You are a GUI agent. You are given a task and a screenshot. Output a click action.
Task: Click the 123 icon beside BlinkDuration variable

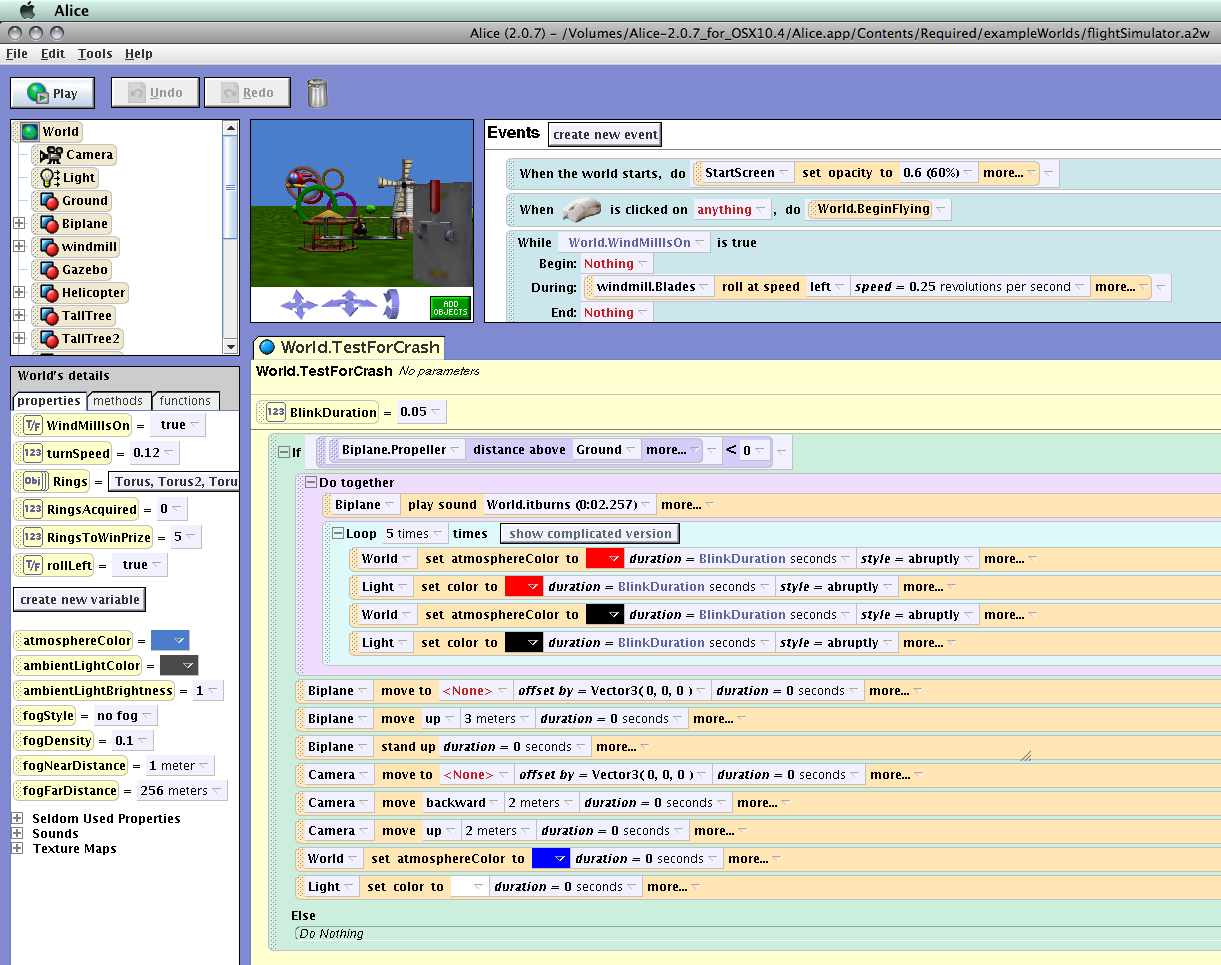click(x=276, y=412)
